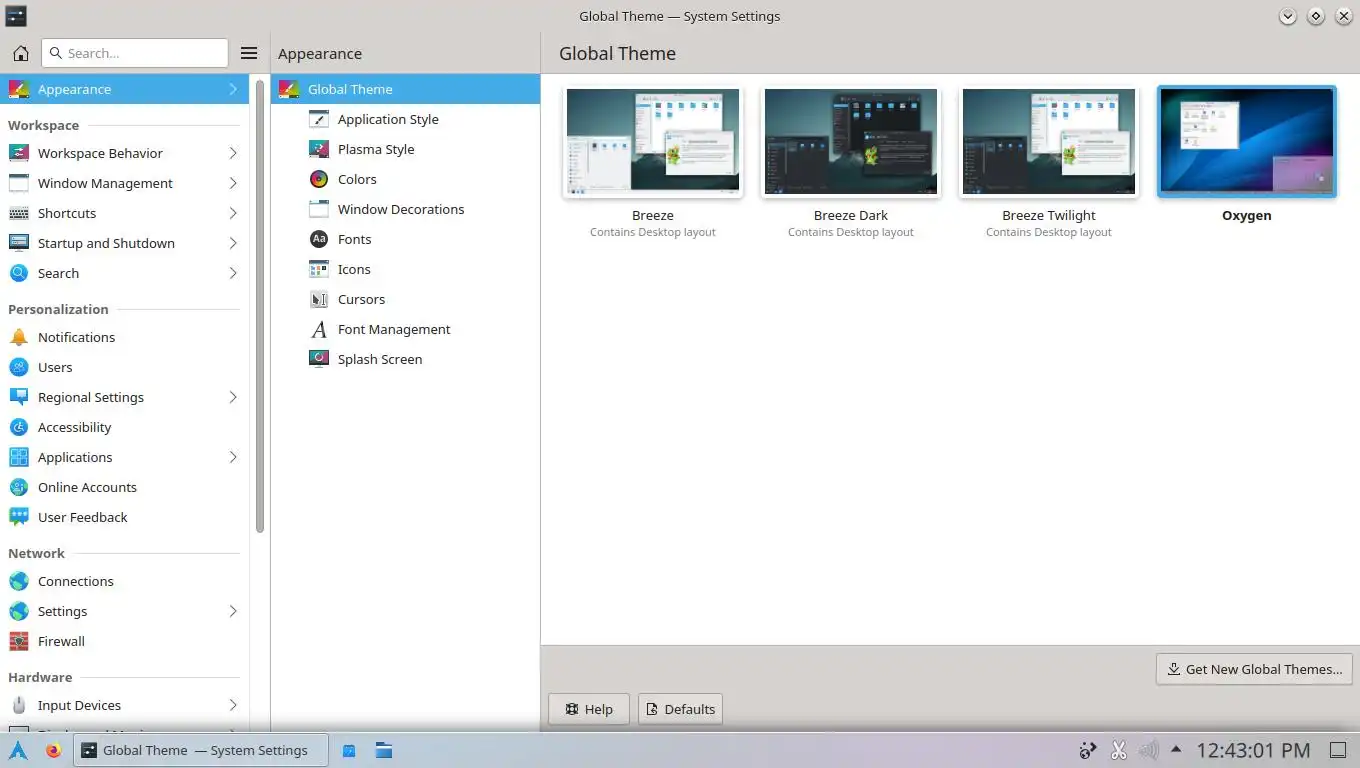Open the application launcher in the taskbar

click(18, 750)
